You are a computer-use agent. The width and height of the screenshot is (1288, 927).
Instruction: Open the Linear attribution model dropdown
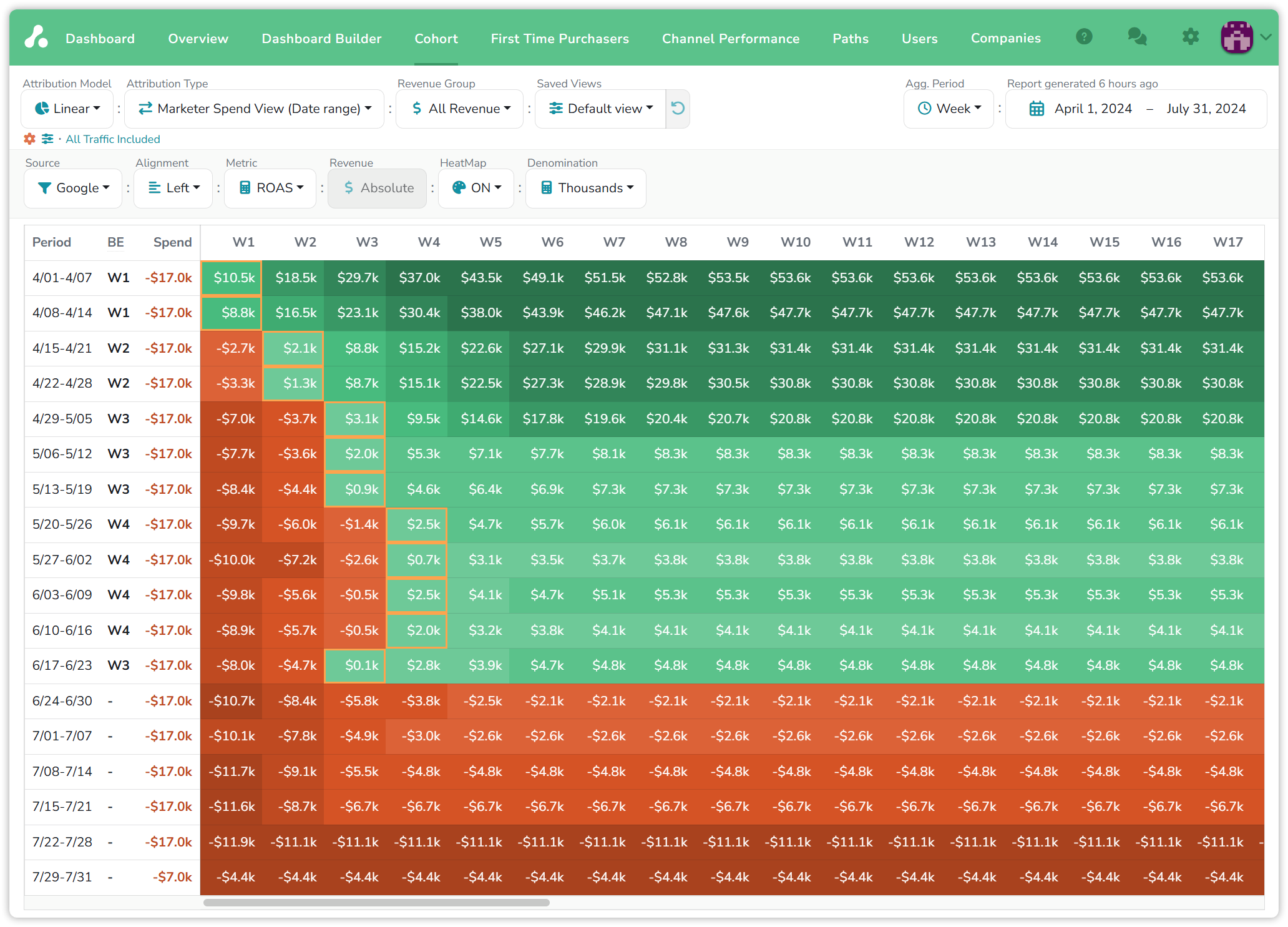(67, 109)
